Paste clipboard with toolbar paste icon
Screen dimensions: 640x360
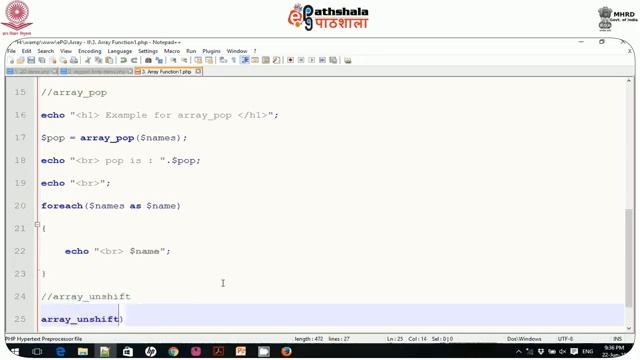[x=109, y=60]
